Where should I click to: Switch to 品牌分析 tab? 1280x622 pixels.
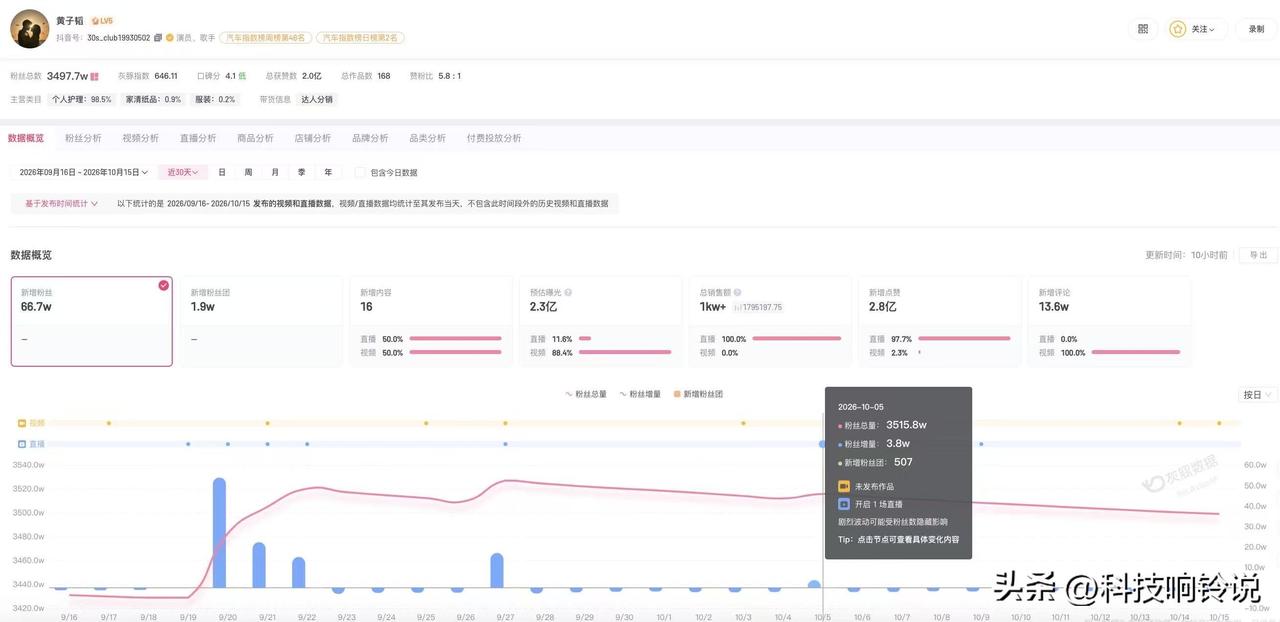[370, 138]
